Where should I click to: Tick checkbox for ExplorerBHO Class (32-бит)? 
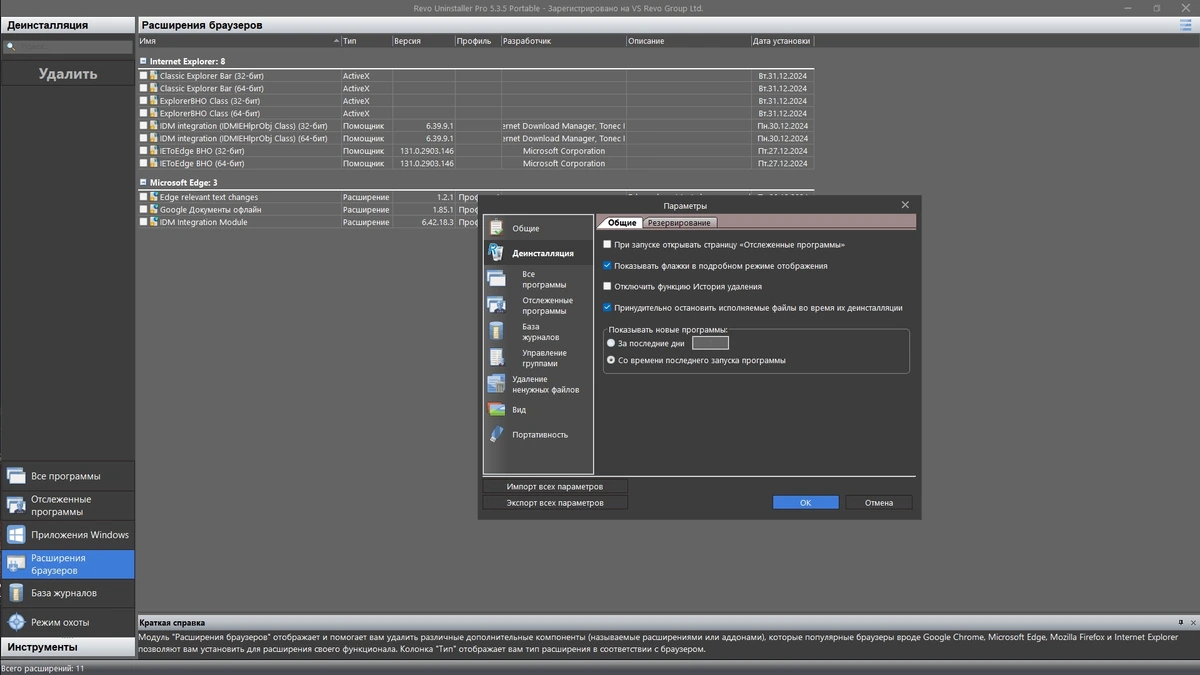[143, 101]
